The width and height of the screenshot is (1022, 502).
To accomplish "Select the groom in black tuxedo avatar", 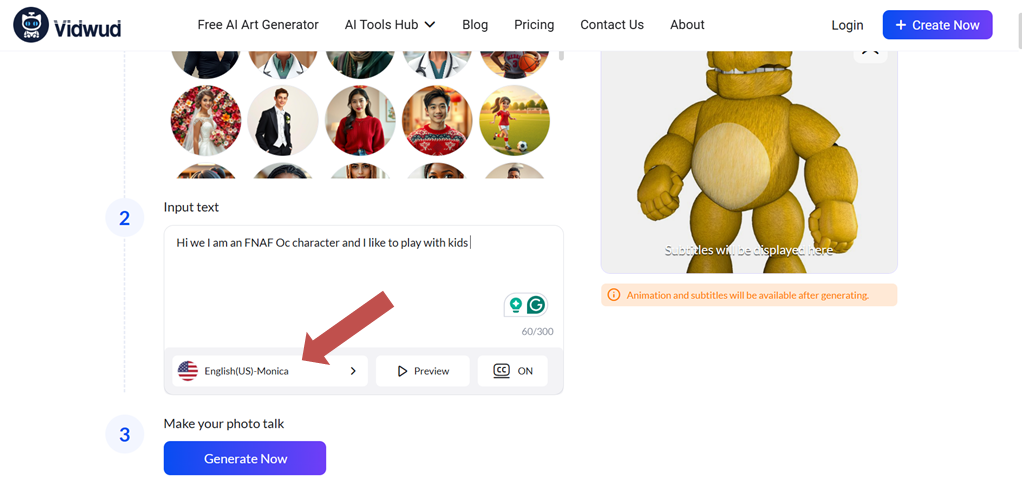I will 283,121.
